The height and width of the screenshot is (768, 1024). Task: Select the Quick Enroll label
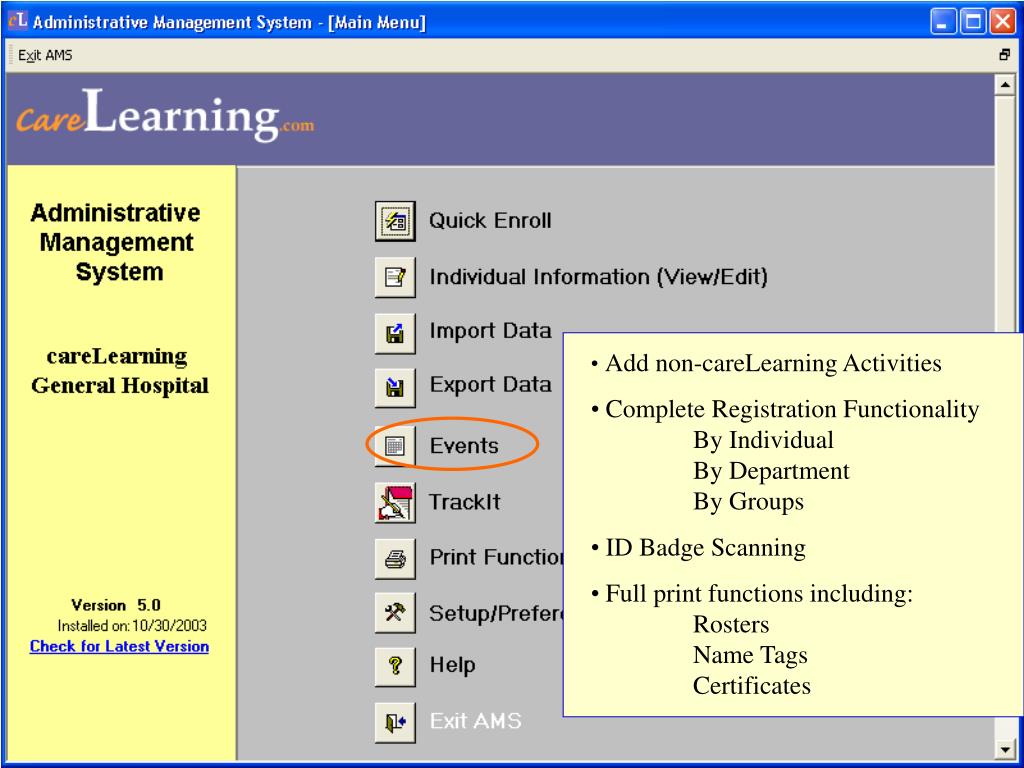coord(490,221)
